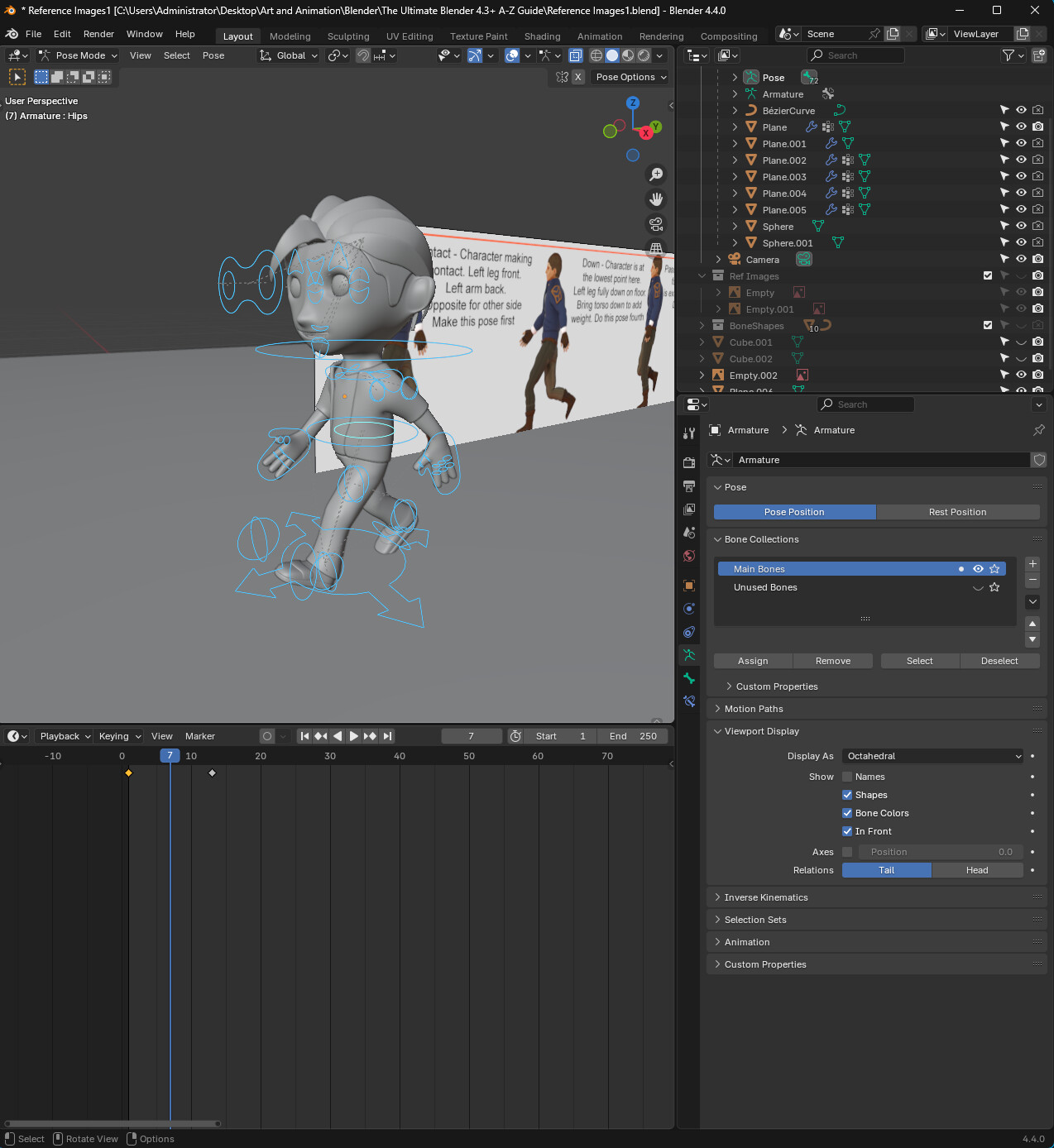Screen dimensions: 1054x1148
Task: Click the zoom magnifier icon in viewport
Action: [x=656, y=175]
